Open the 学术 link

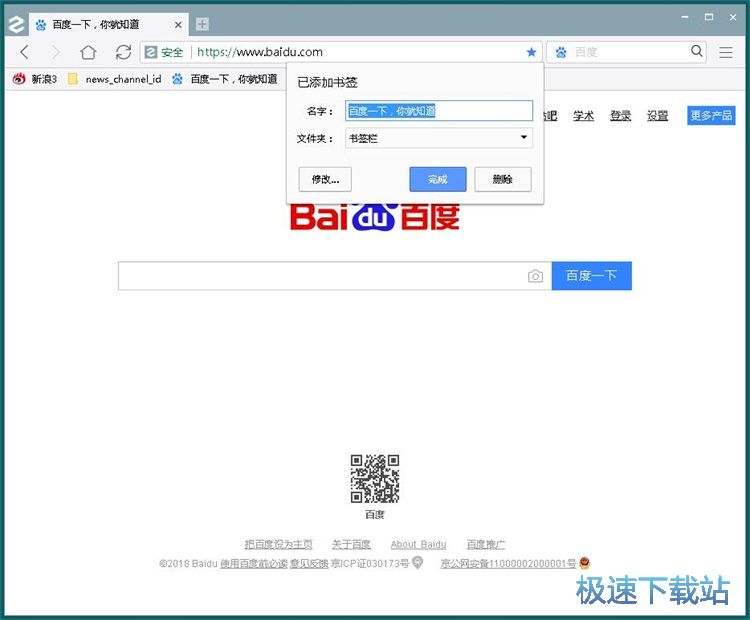[x=584, y=116]
